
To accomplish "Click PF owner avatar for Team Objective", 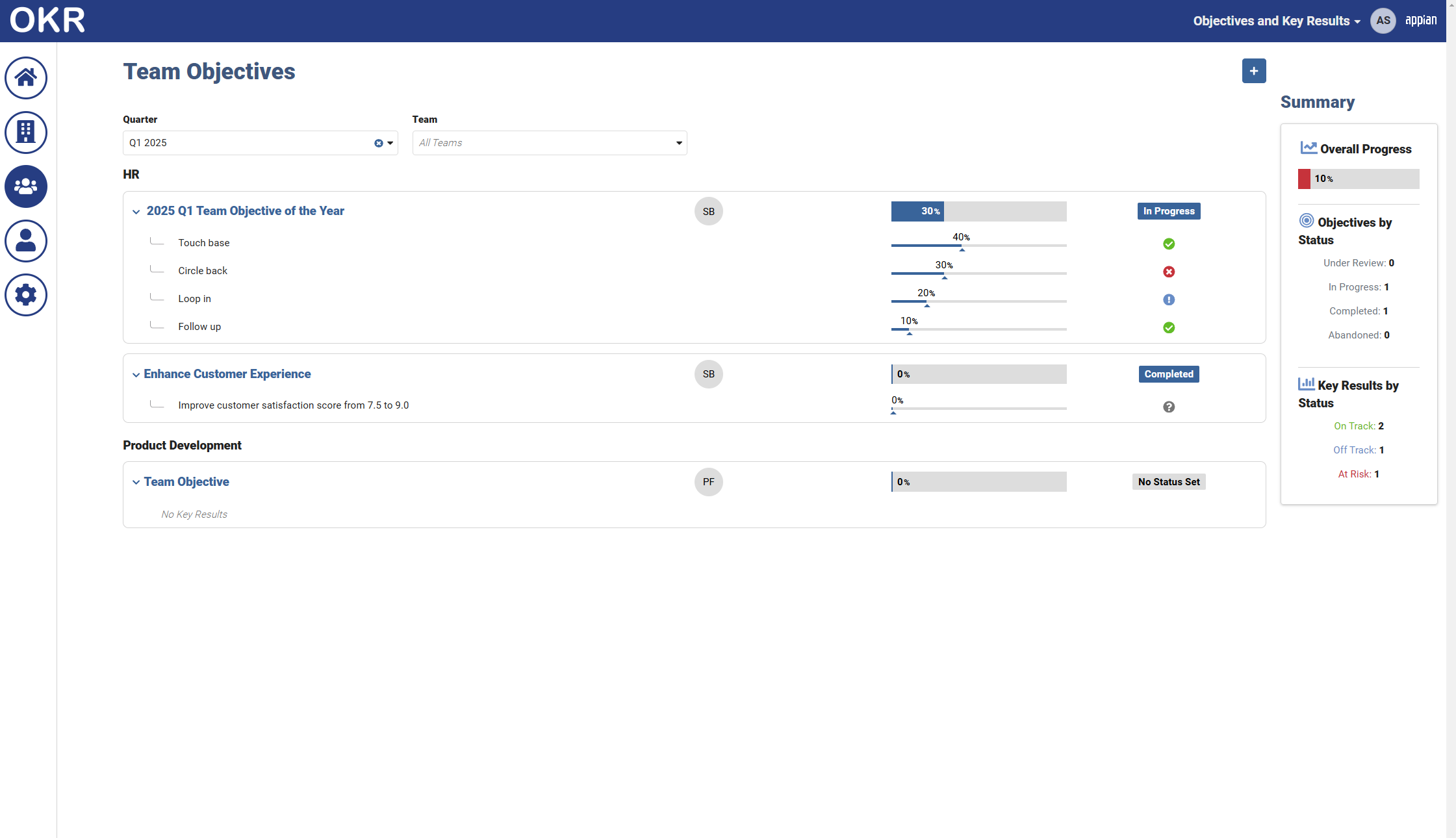I will tap(709, 482).
